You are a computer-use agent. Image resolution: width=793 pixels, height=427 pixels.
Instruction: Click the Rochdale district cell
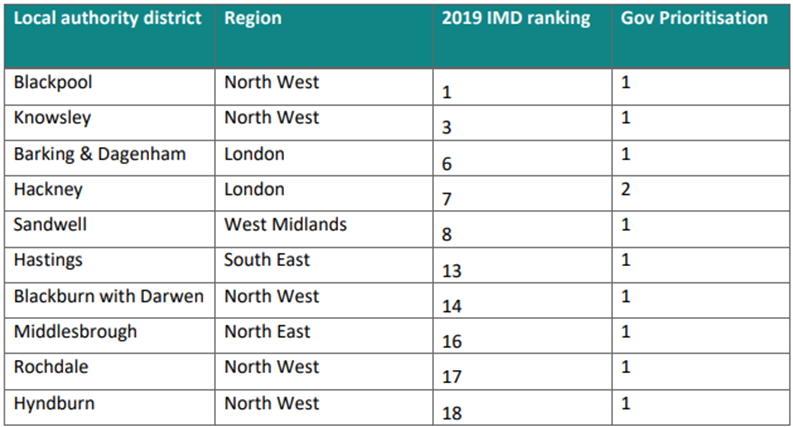pyautogui.click(x=51, y=367)
